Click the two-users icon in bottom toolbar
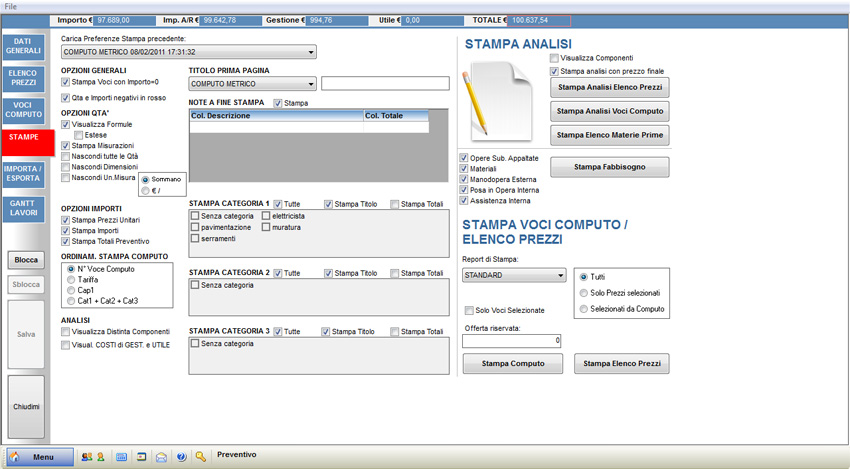Screen dimensions: 850x469 tap(87, 457)
